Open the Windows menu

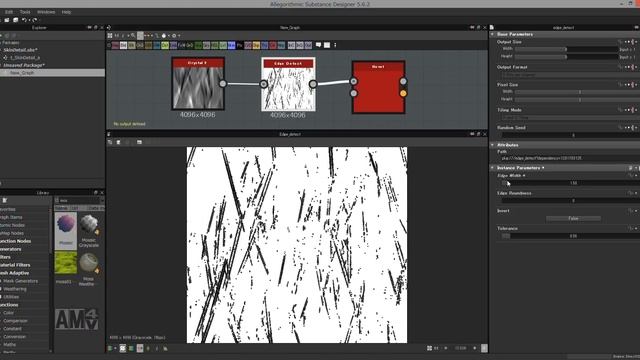coord(46,12)
